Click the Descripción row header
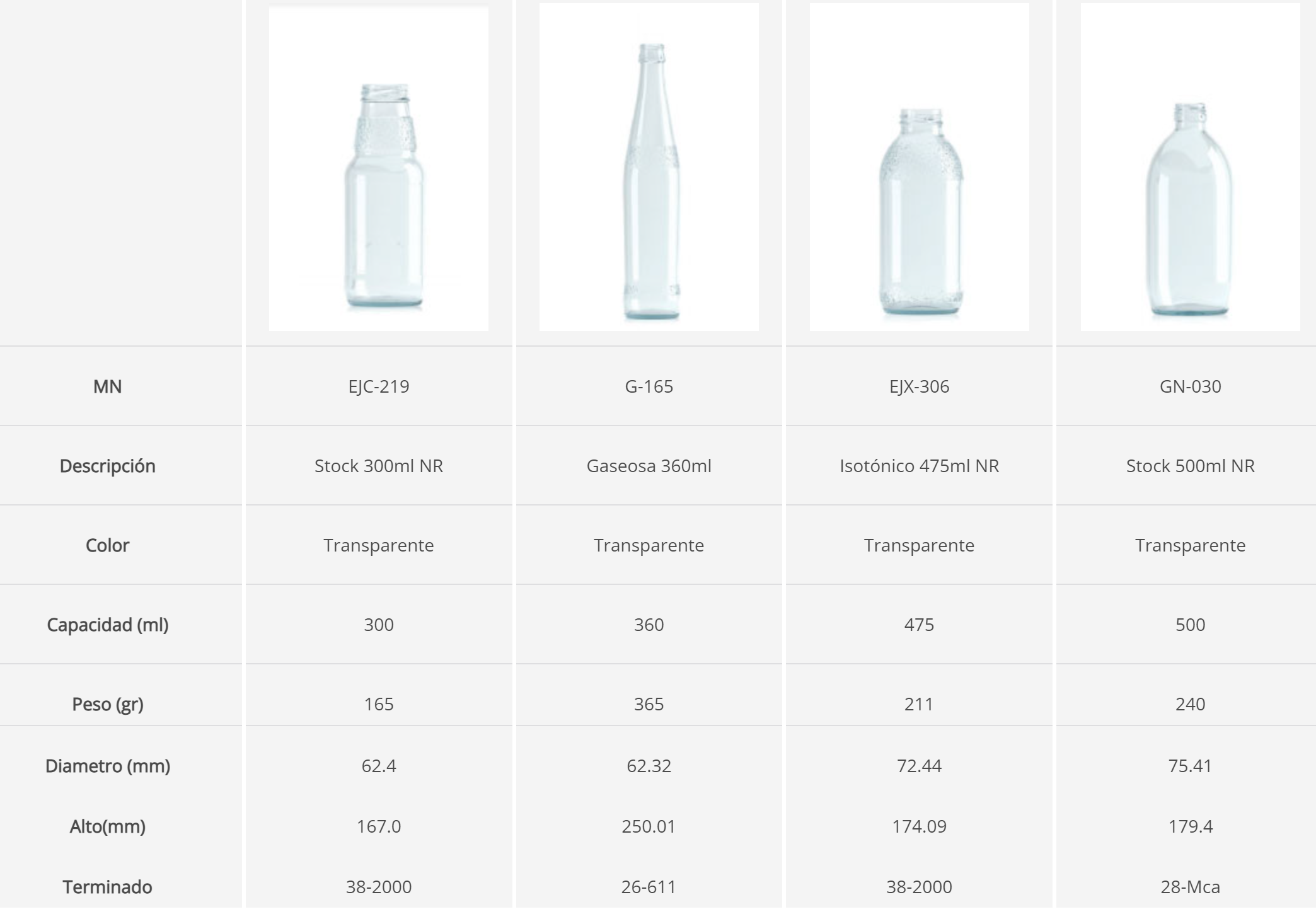The height and width of the screenshot is (919, 1316). point(107,466)
